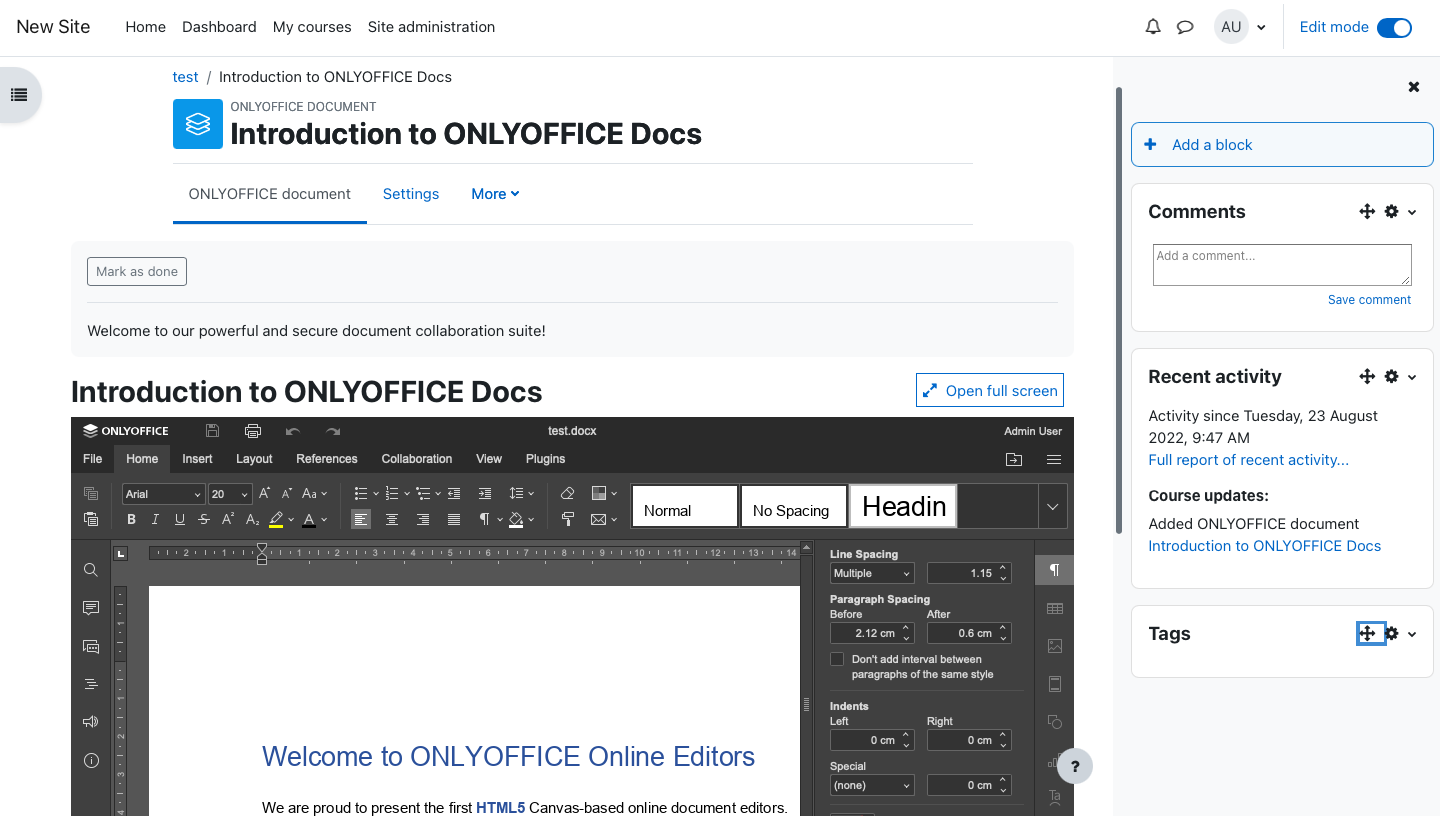
Task: Increase paragraph indent
Action: point(485,494)
